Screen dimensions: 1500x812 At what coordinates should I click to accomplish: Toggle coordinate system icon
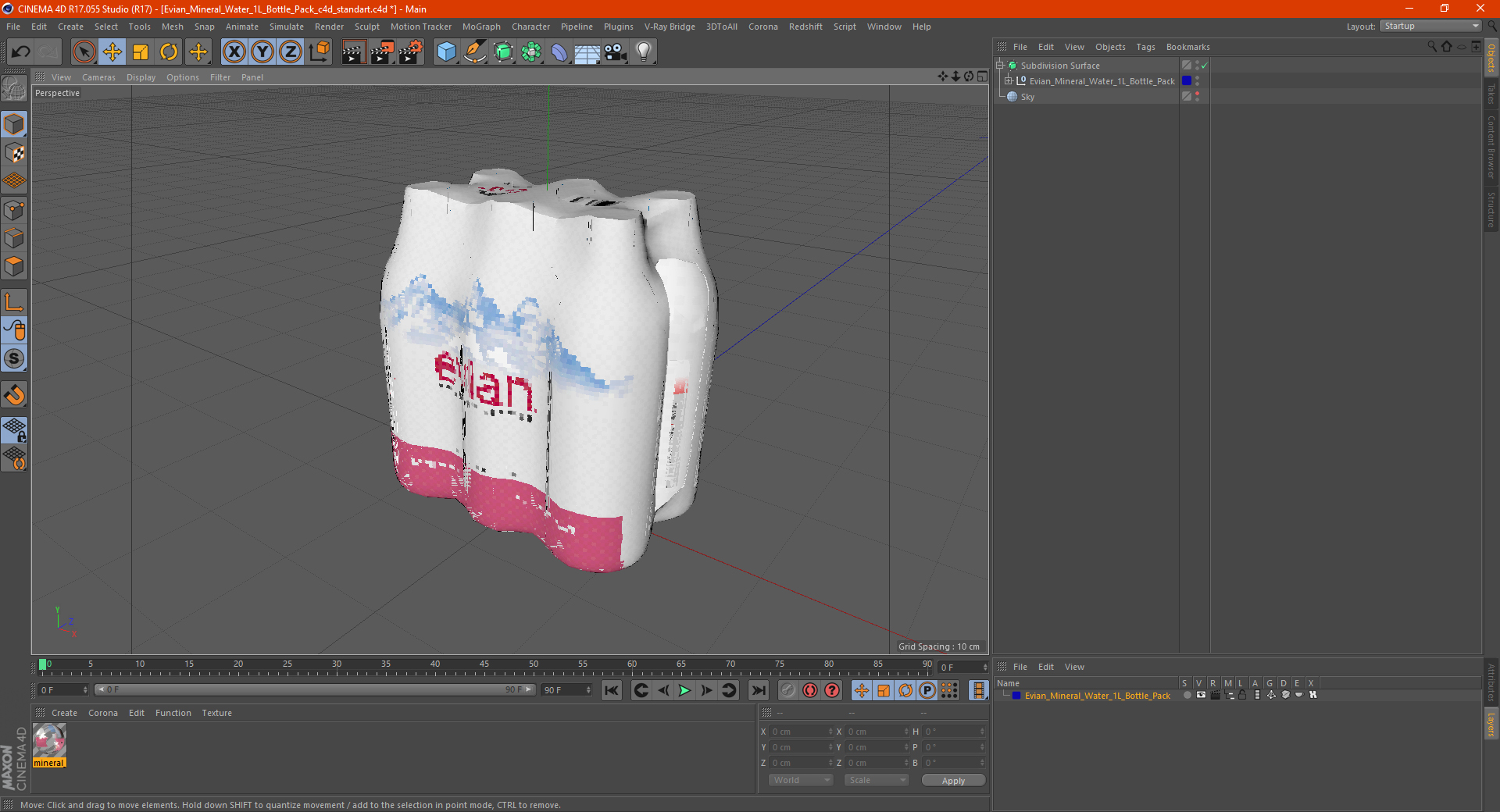[x=320, y=52]
